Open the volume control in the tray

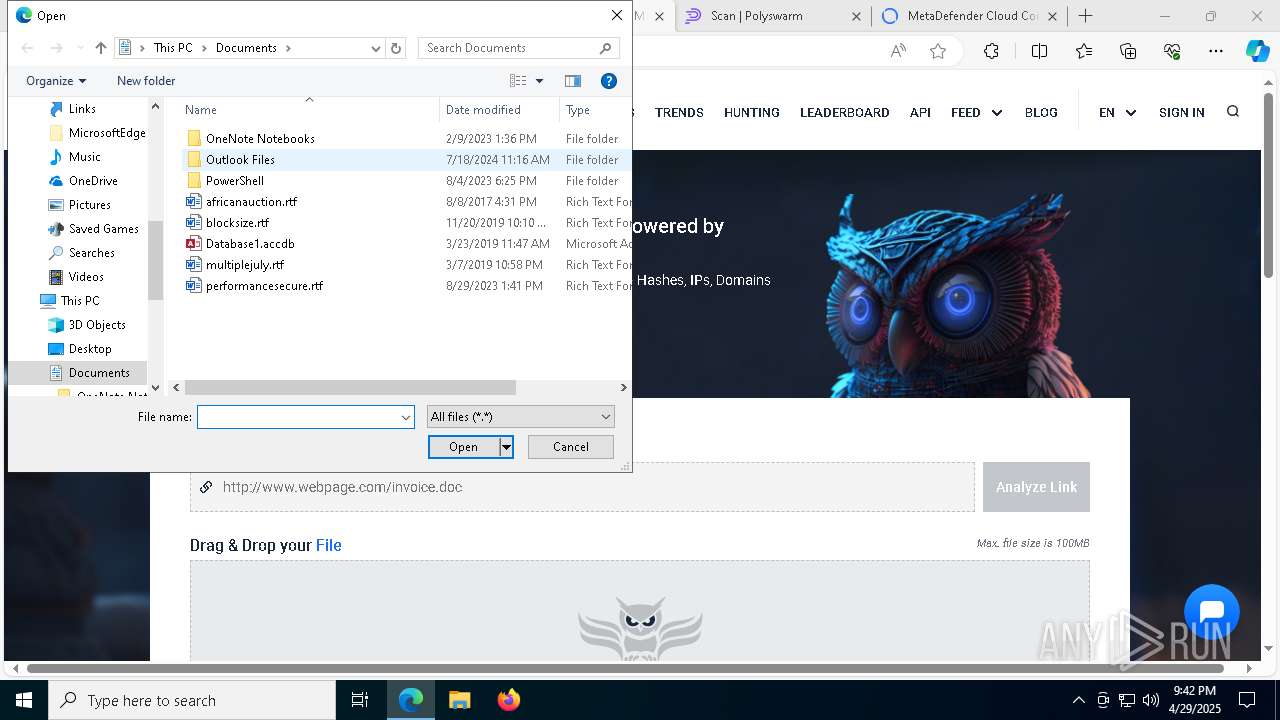[x=1151, y=700]
